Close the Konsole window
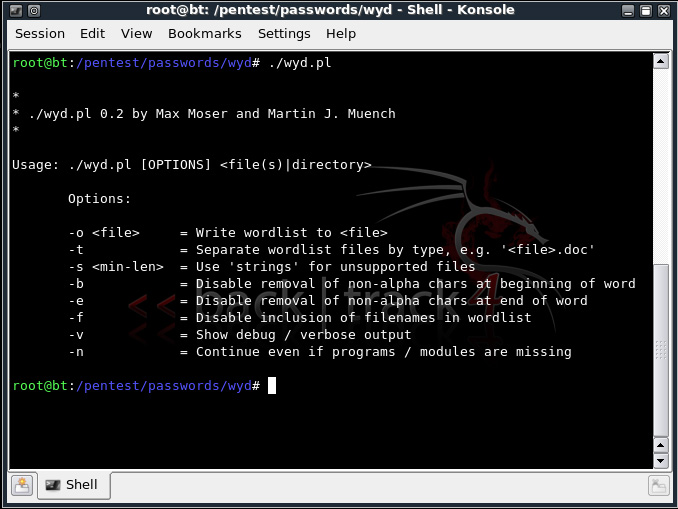 click(x=664, y=11)
